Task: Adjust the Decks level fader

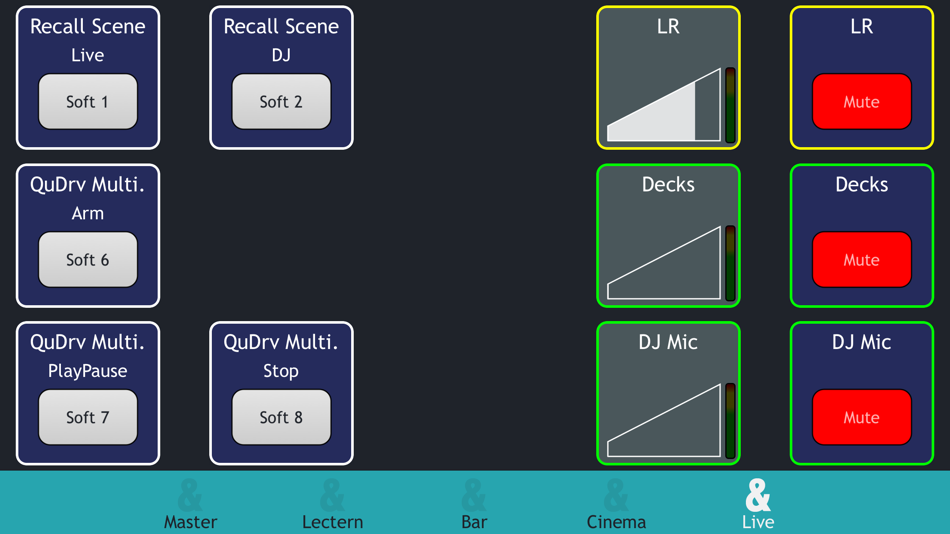Action: [x=664, y=262]
